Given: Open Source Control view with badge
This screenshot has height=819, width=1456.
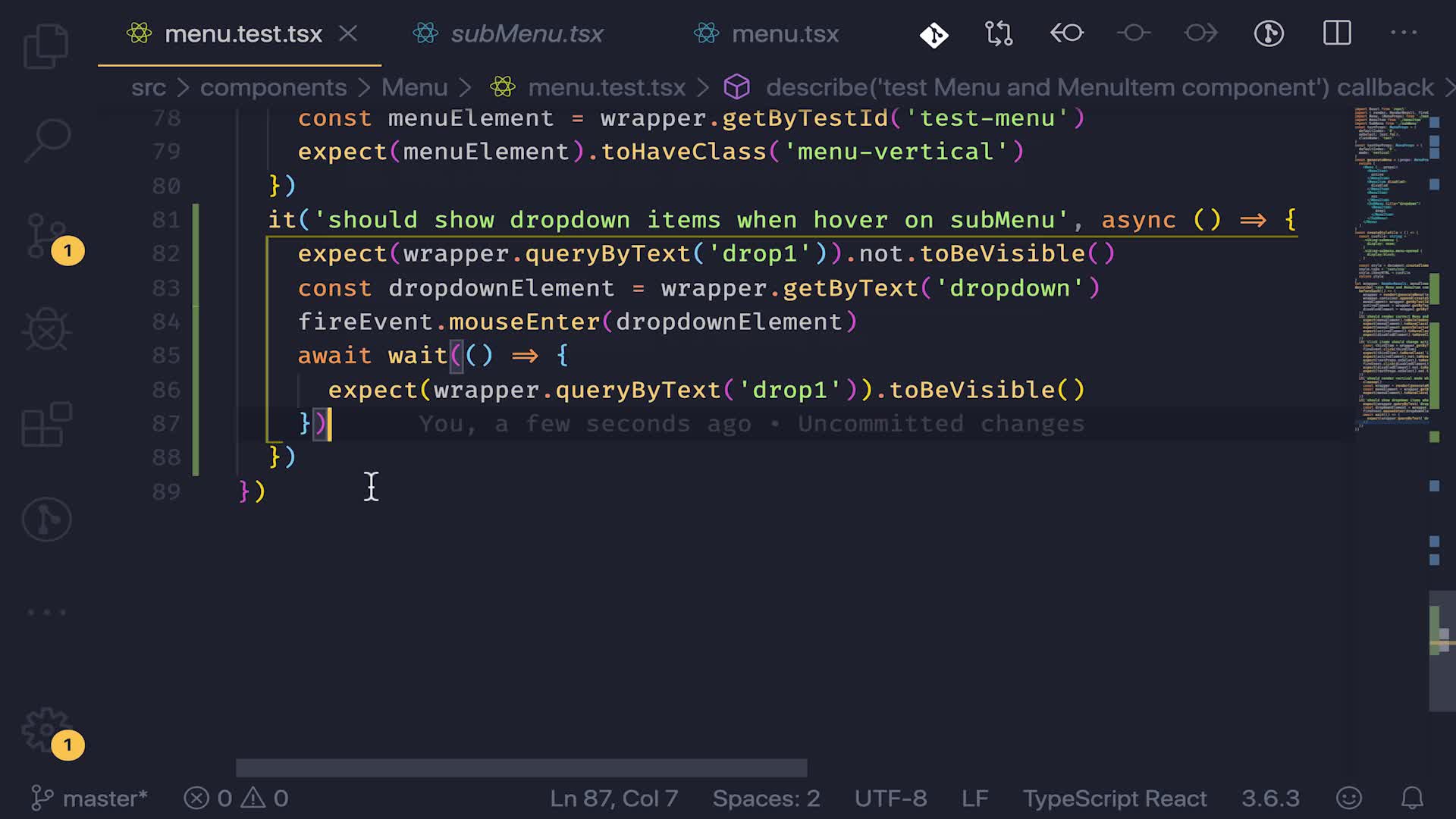Looking at the screenshot, I should (47, 236).
